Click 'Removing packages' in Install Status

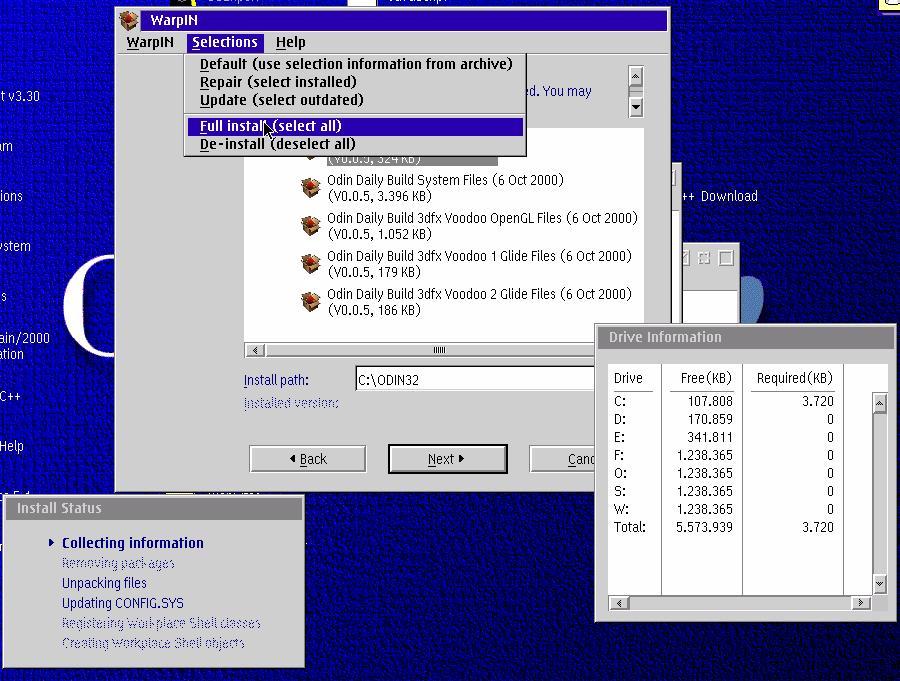(118, 563)
